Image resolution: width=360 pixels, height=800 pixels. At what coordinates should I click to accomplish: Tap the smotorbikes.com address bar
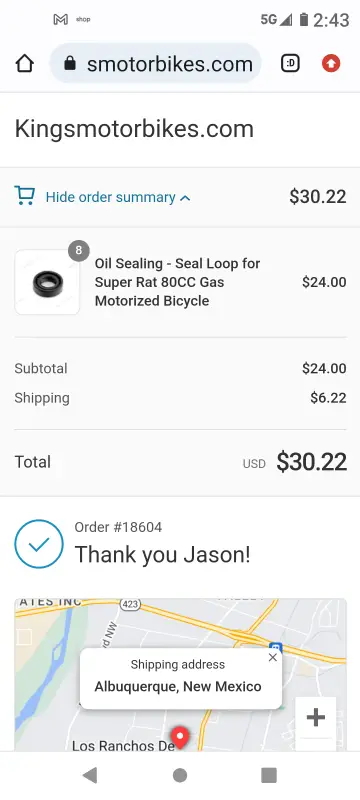click(156, 64)
